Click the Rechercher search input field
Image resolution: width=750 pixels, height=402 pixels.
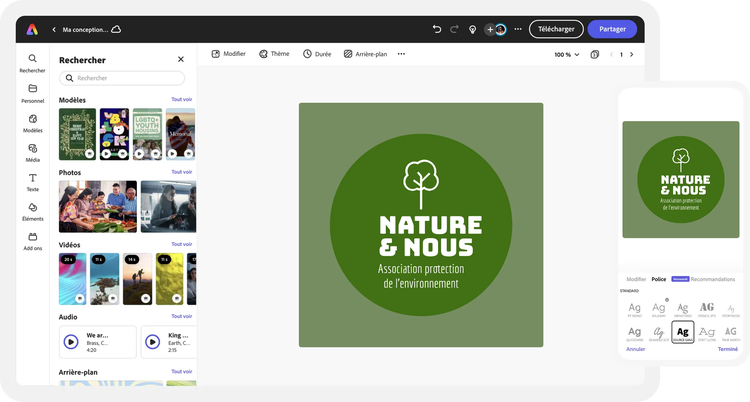coord(122,78)
